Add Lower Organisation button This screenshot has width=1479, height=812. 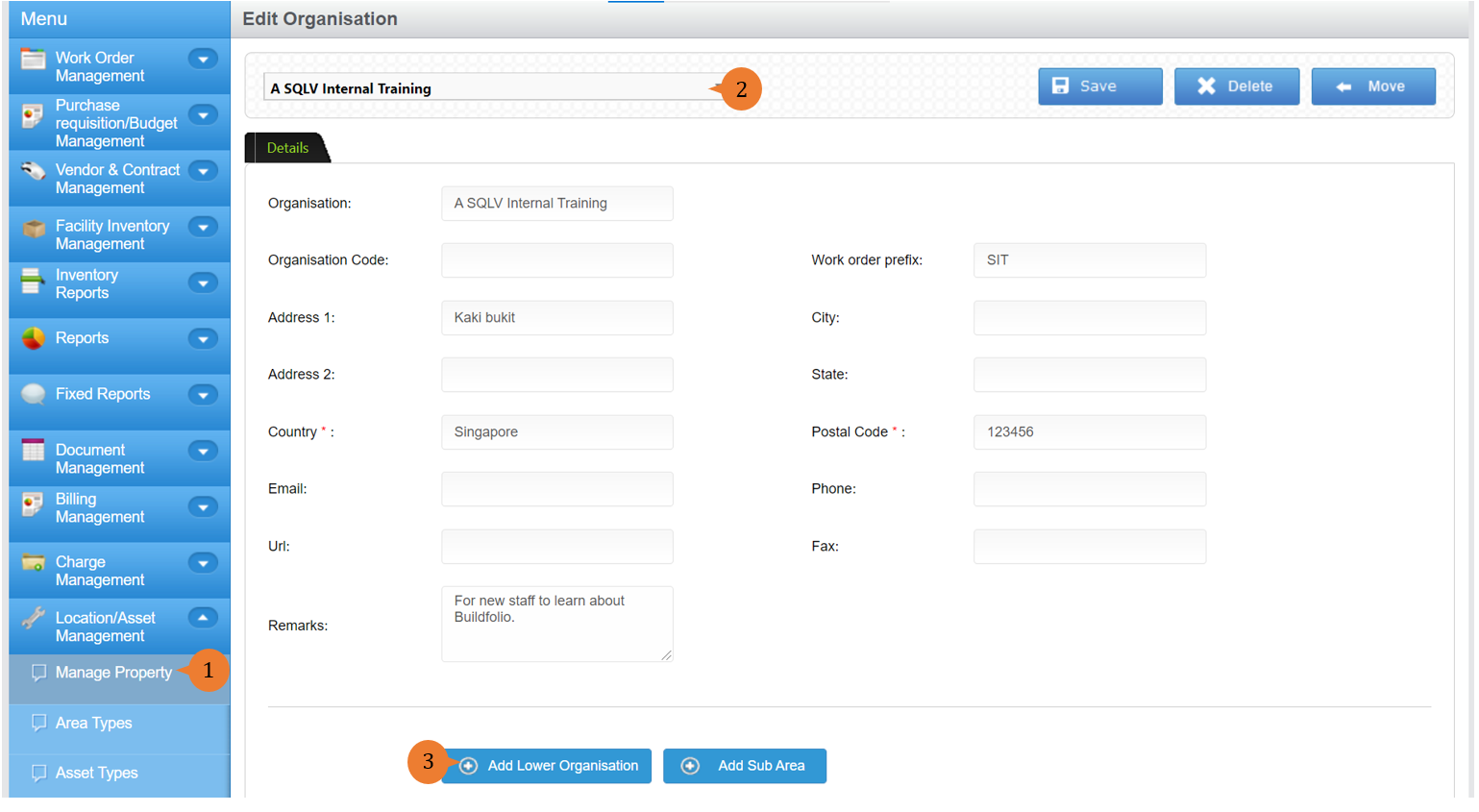tap(547, 766)
